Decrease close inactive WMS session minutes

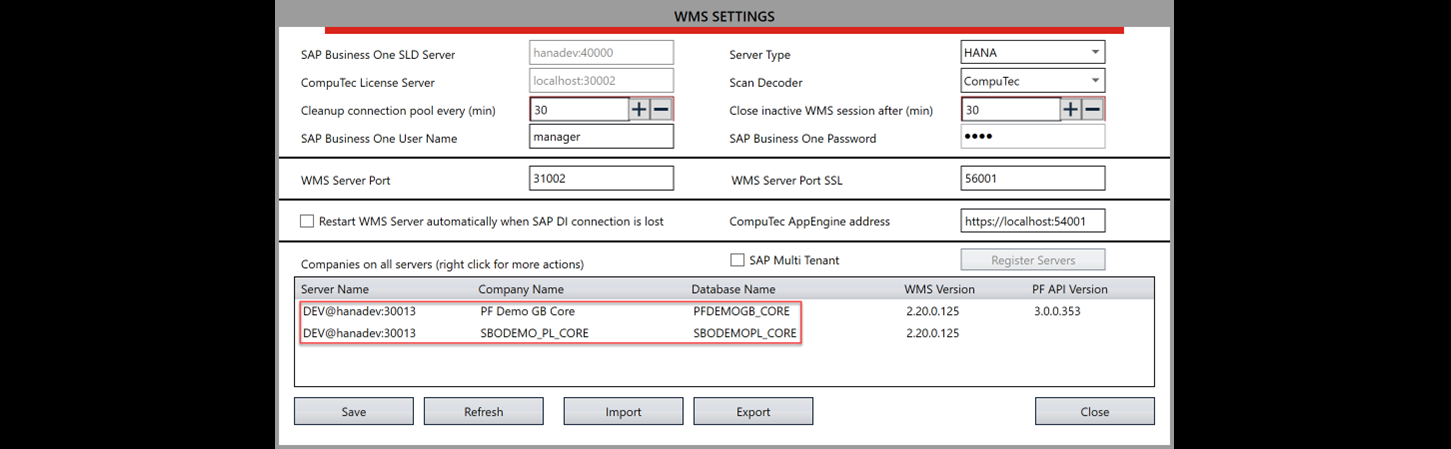(1094, 110)
